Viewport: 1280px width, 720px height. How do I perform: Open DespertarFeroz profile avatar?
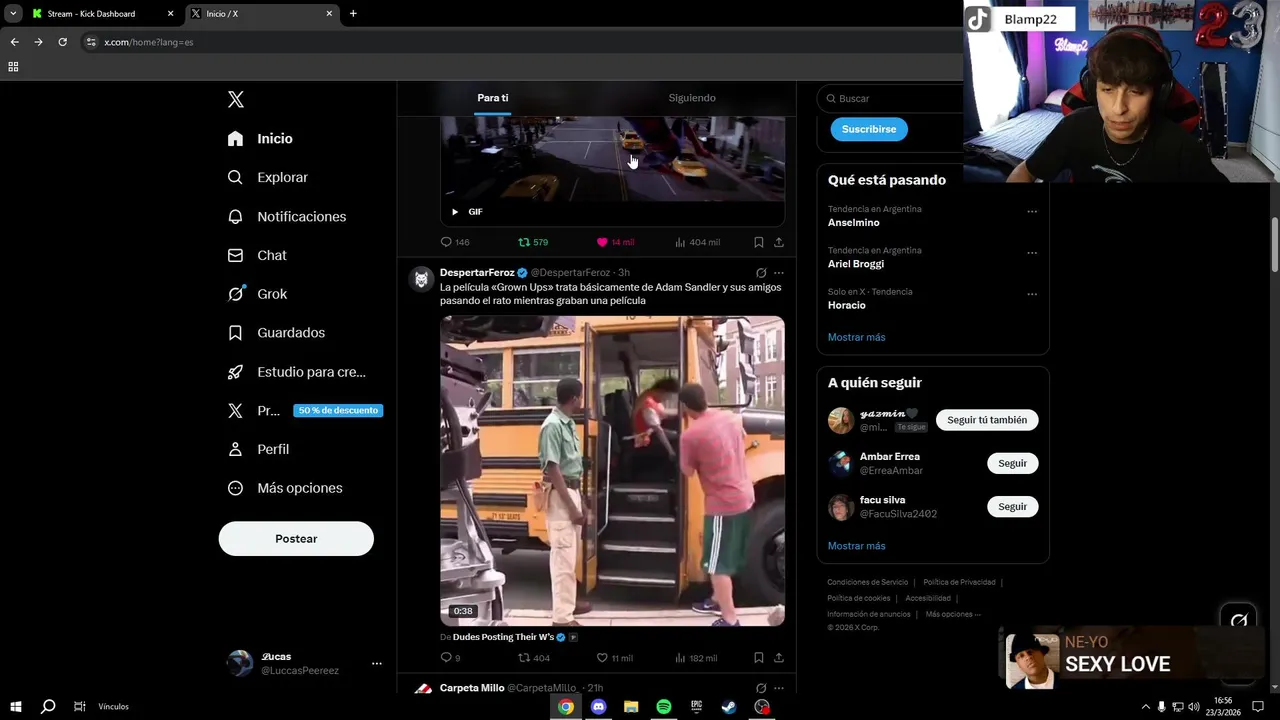[x=422, y=279]
